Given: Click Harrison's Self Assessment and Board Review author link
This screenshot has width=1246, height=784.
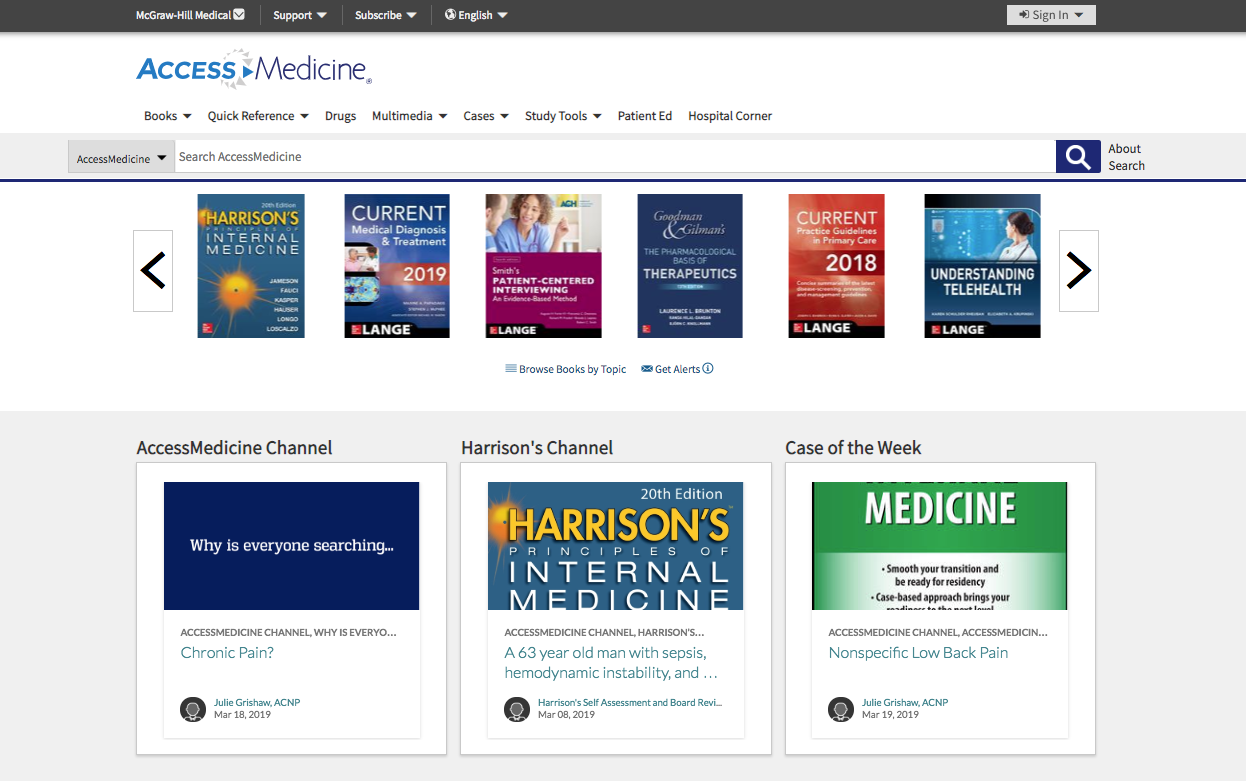Looking at the screenshot, I should point(630,702).
